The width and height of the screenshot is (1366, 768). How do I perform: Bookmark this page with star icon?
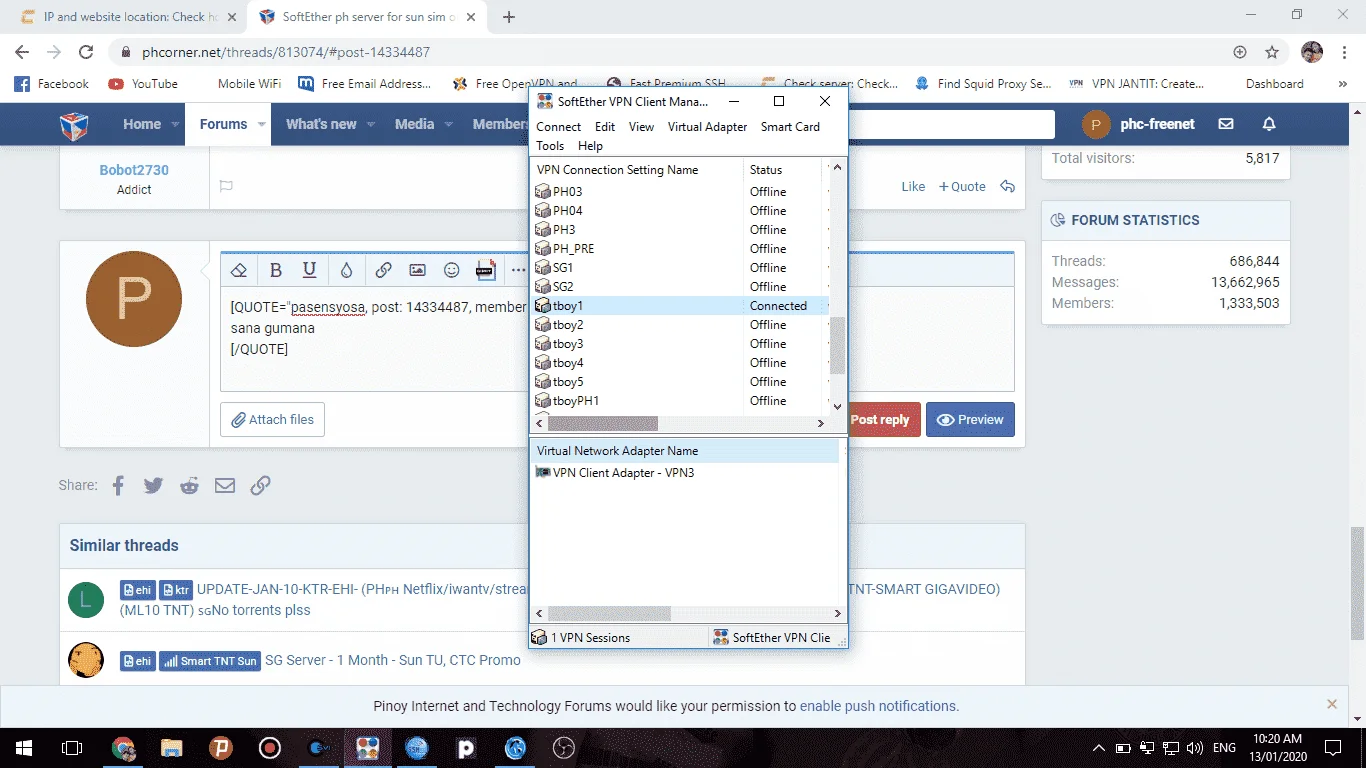pyautogui.click(x=1272, y=52)
